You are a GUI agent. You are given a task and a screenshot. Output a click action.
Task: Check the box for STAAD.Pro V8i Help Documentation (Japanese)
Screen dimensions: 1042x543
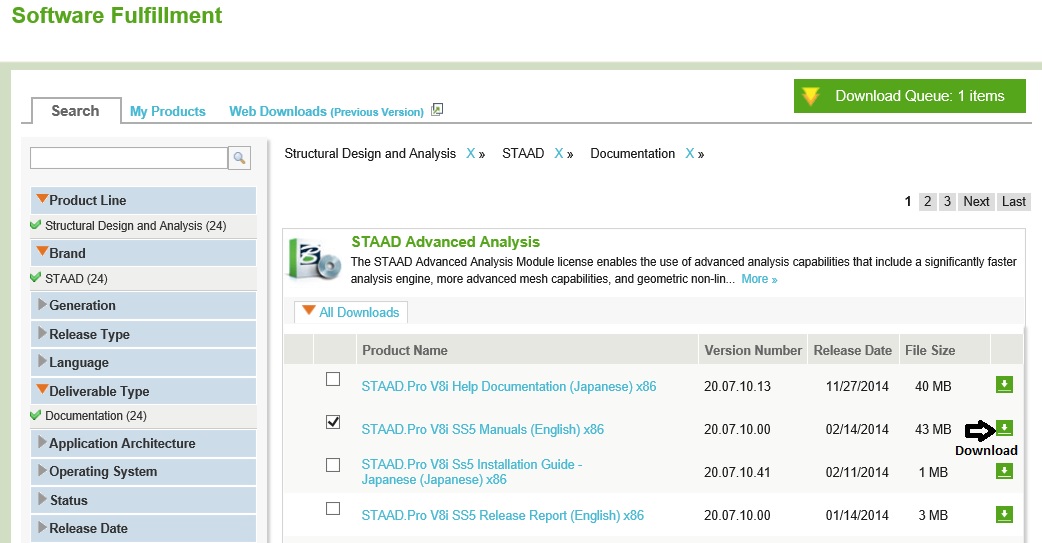(x=333, y=379)
